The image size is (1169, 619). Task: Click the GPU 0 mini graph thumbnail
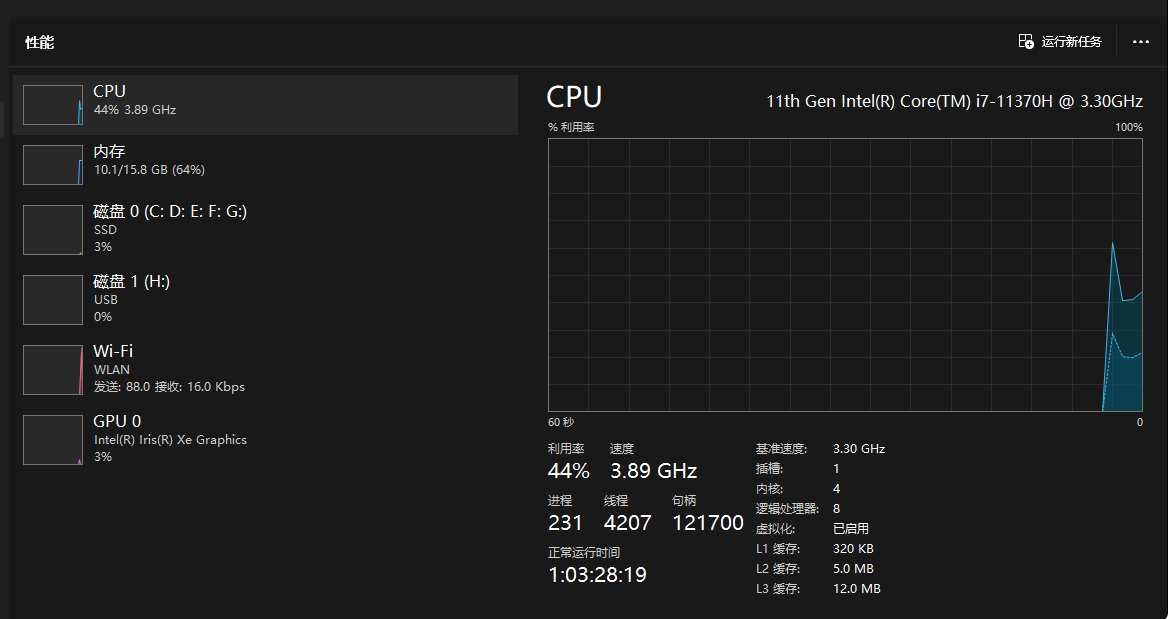click(x=53, y=440)
